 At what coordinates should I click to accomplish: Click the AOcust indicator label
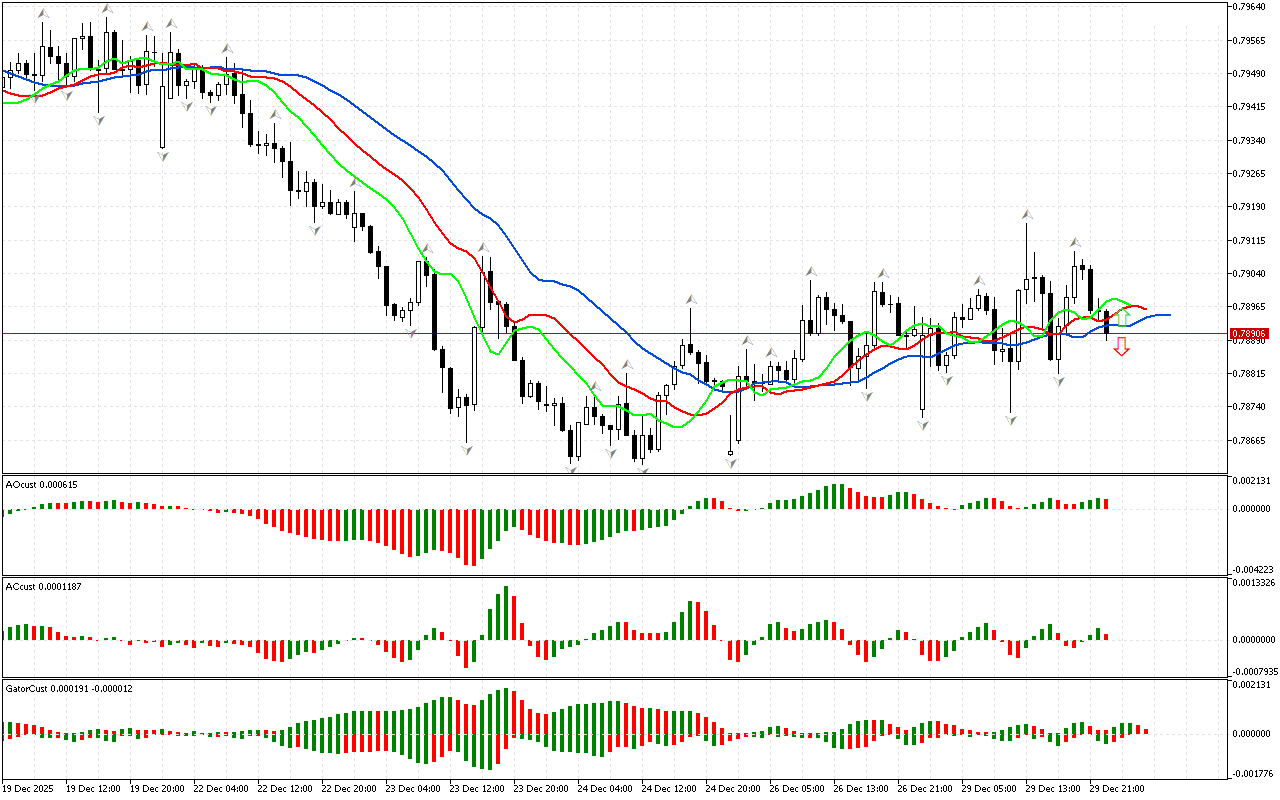pyautogui.click(x=41, y=484)
